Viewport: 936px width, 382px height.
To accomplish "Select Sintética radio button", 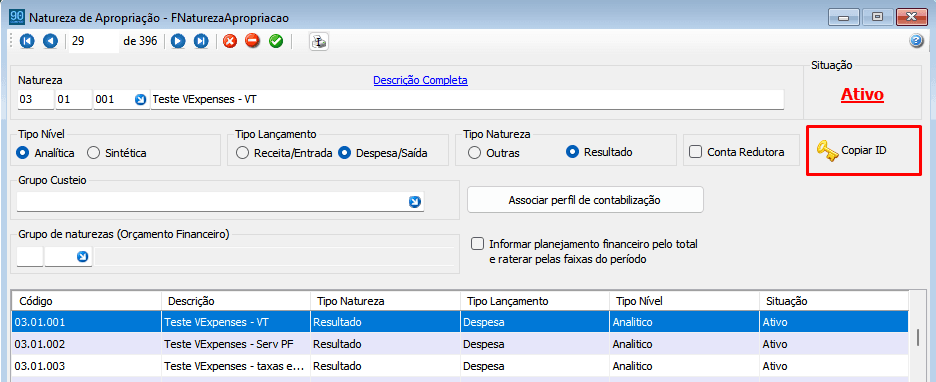I will pyautogui.click(x=93, y=153).
